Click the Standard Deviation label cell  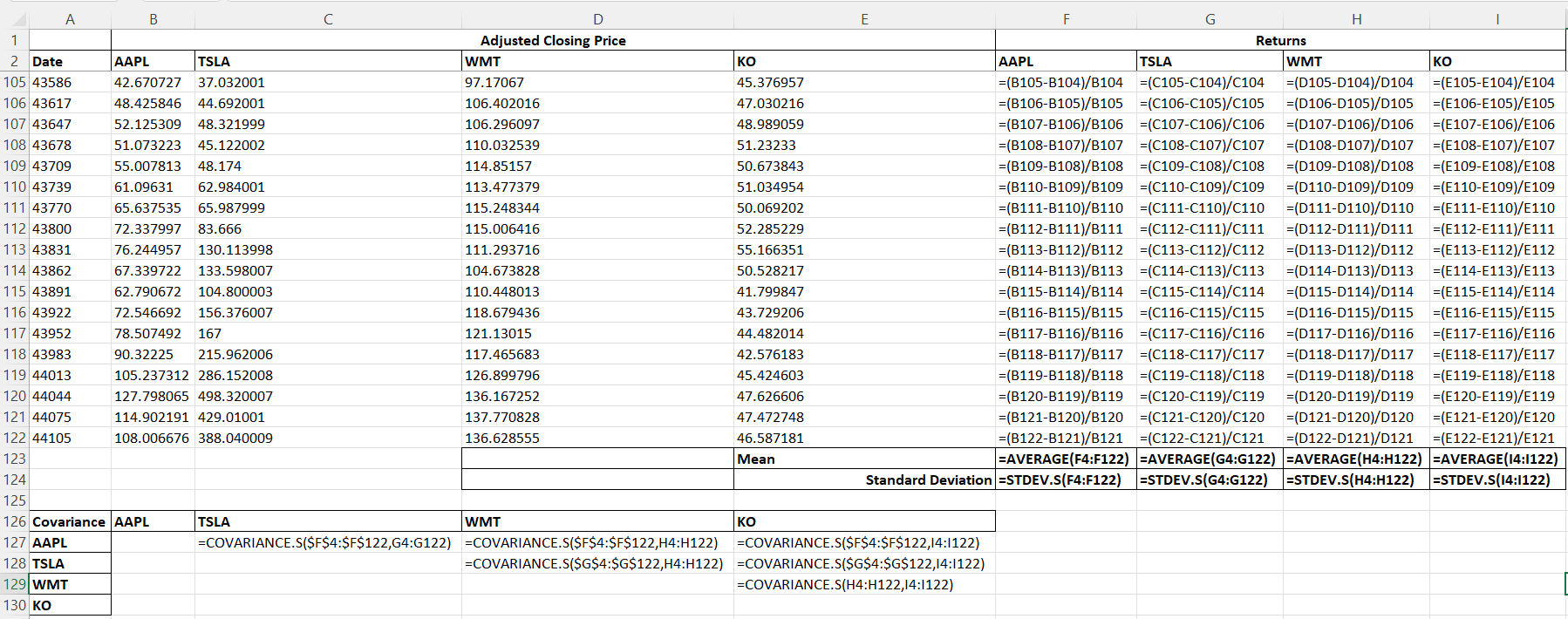click(x=864, y=480)
